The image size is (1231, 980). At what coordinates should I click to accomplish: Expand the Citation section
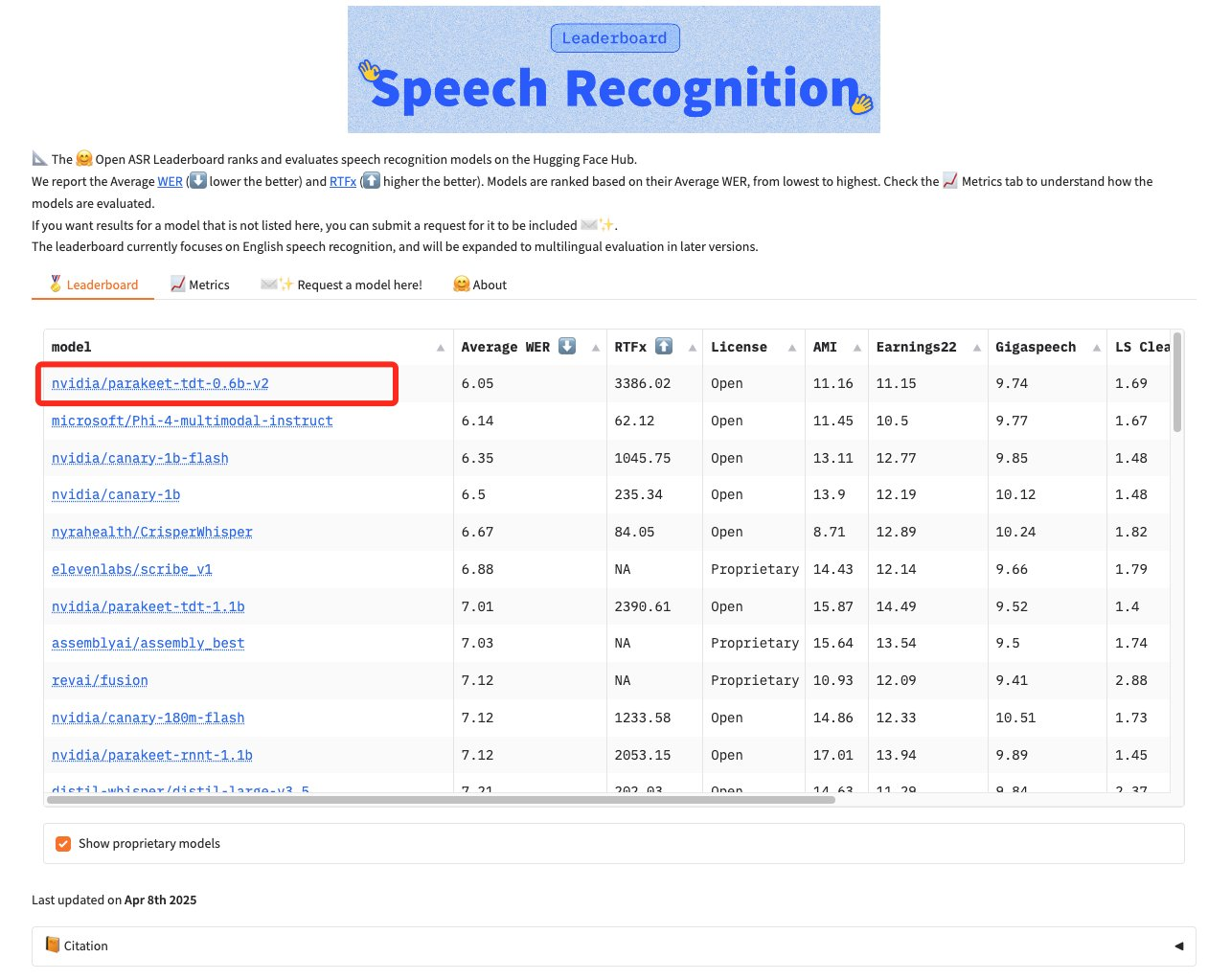tap(613, 946)
